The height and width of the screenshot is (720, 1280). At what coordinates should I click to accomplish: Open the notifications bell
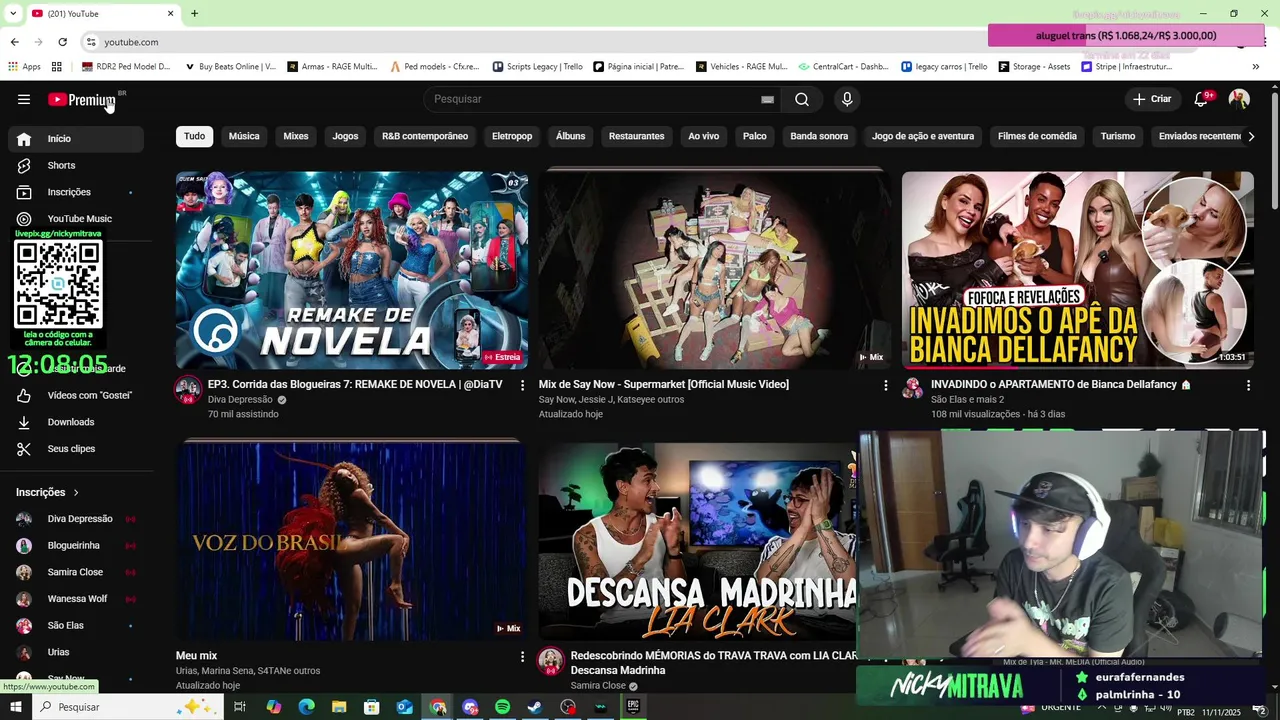click(x=1201, y=99)
